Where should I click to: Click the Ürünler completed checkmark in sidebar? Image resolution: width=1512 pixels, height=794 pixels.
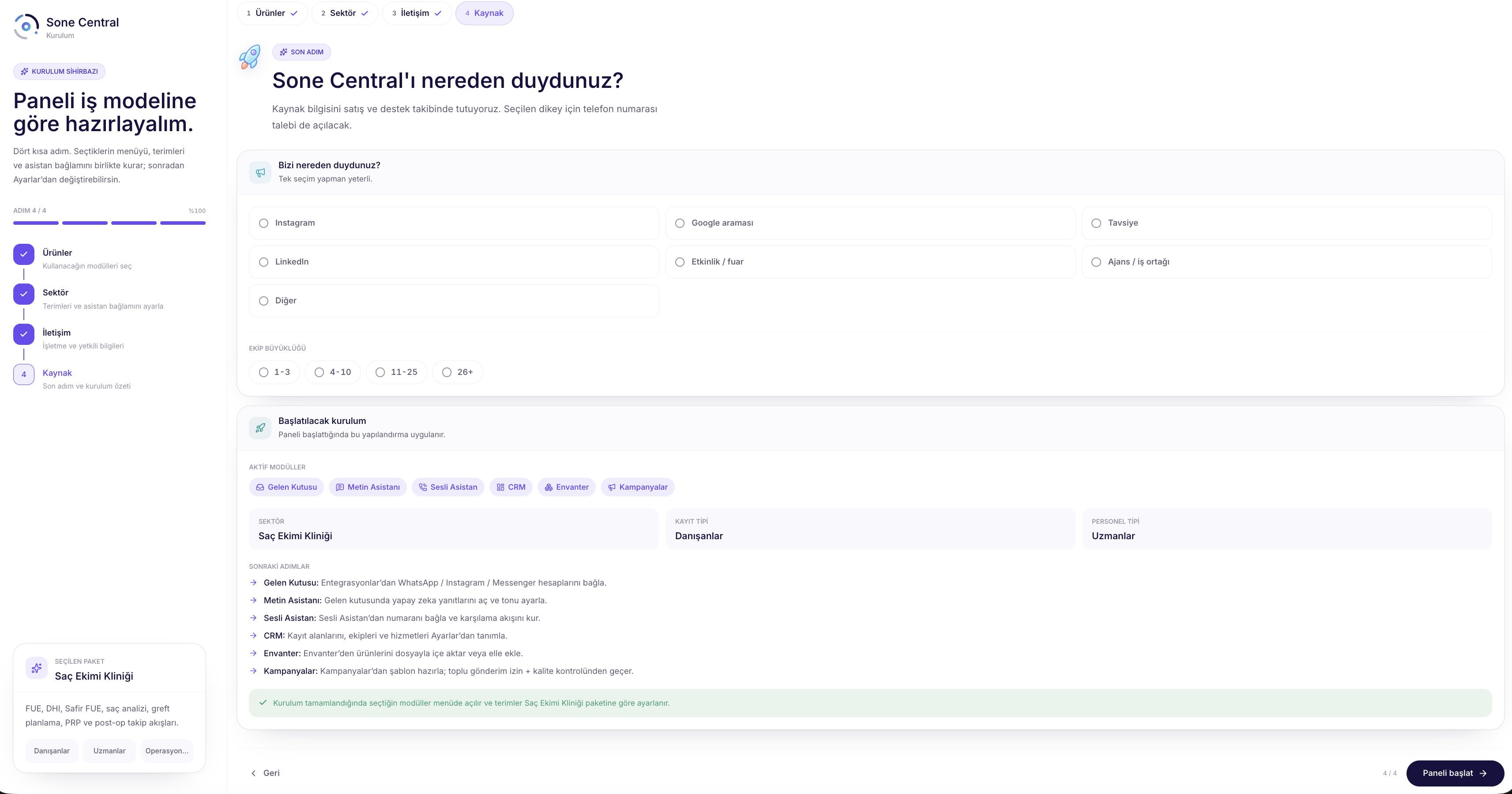[23, 254]
